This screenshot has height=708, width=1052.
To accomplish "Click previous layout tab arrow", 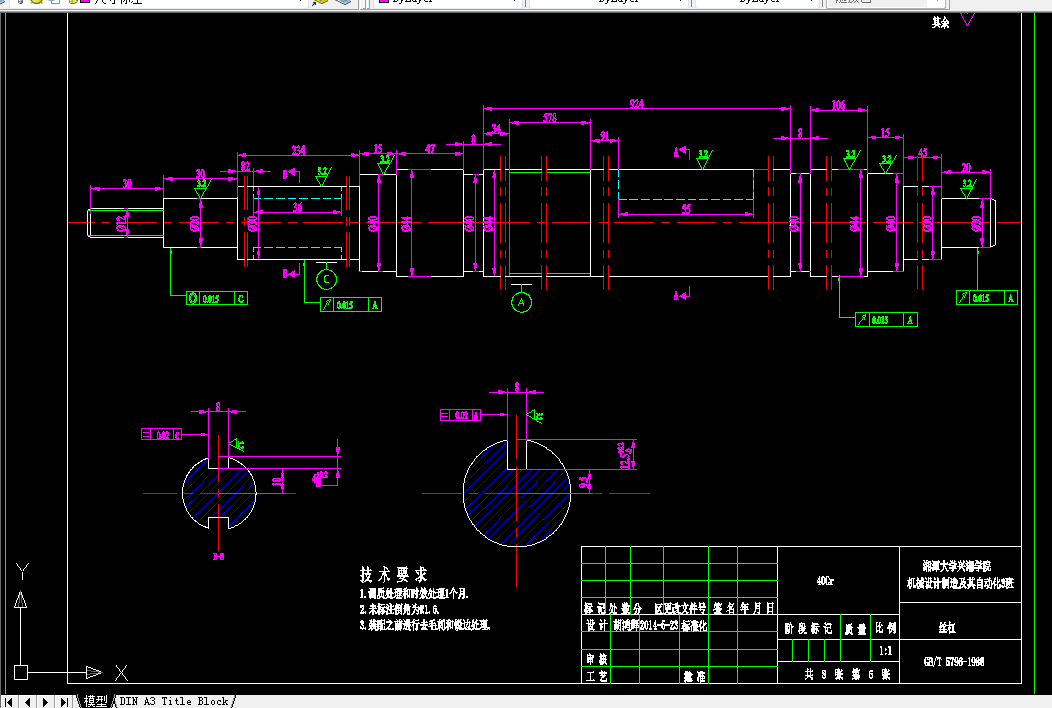I will pos(28,701).
